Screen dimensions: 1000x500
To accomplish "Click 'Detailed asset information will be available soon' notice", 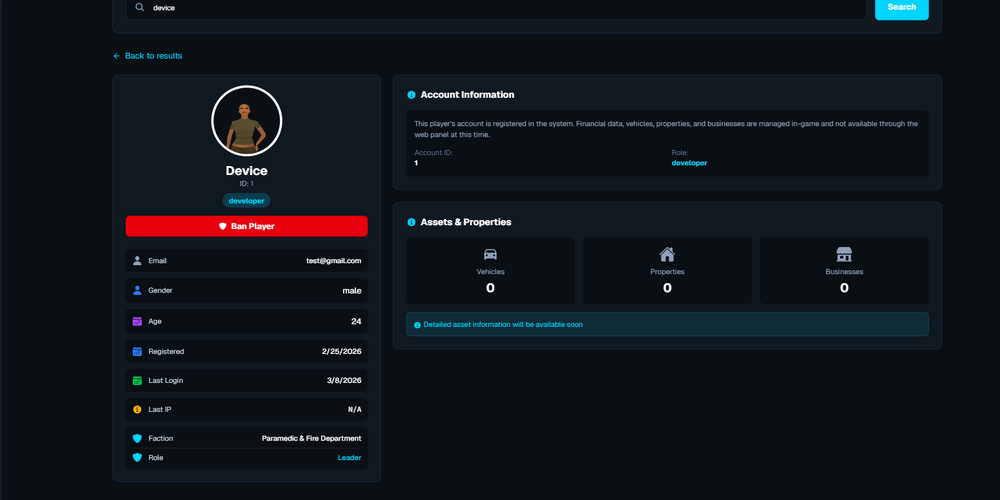I will coord(667,325).
